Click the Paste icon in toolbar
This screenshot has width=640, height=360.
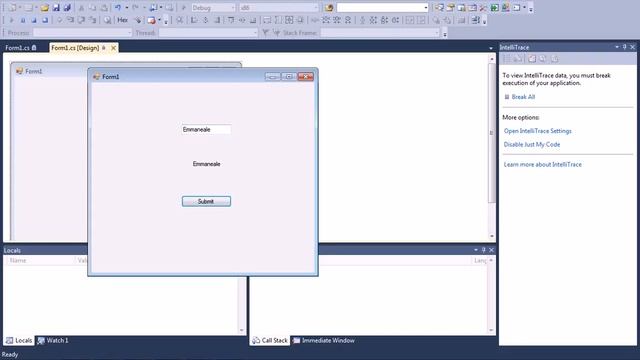click(x=104, y=8)
